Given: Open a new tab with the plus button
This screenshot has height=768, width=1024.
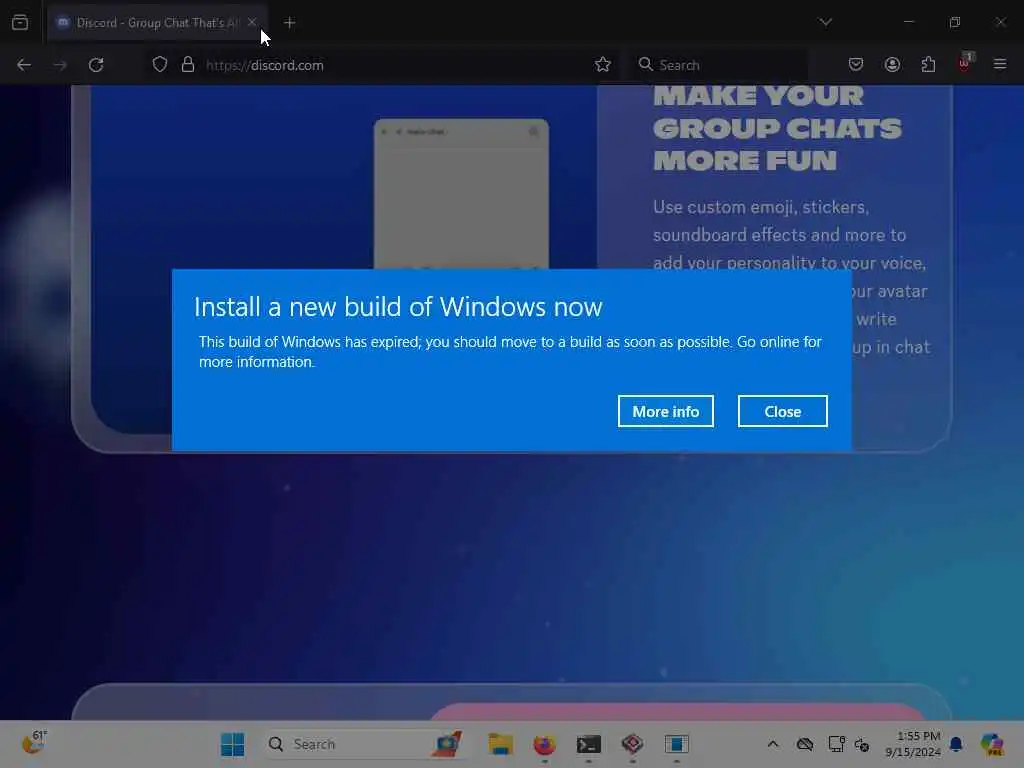Looking at the screenshot, I should 290,23.
